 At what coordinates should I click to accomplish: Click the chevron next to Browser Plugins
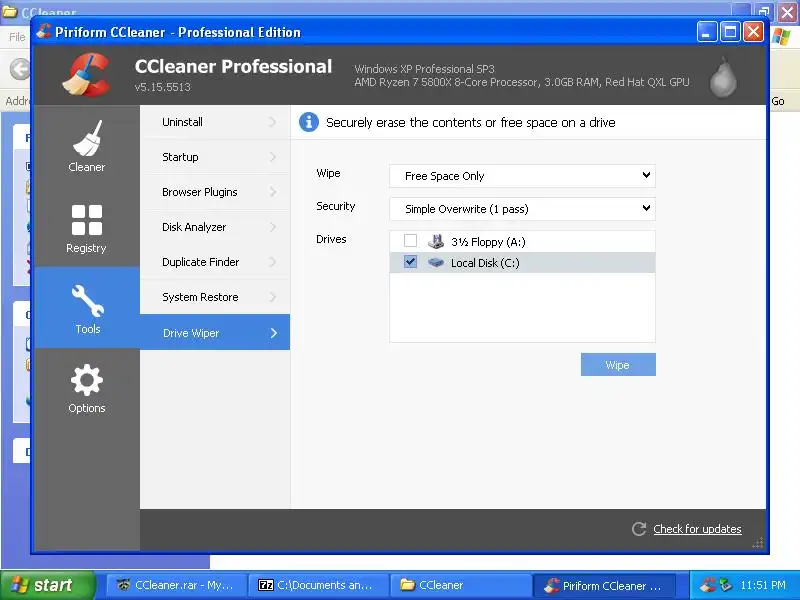(273, 192)
